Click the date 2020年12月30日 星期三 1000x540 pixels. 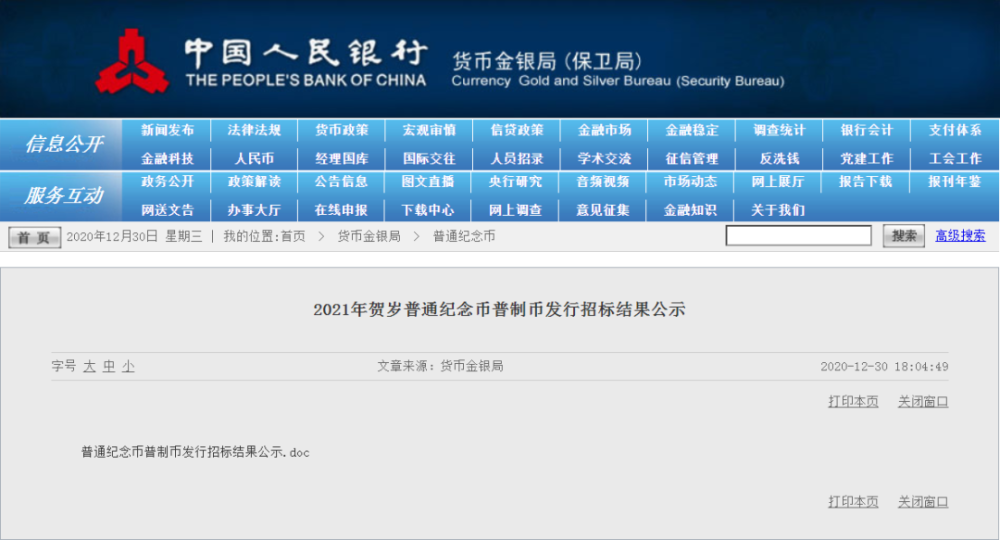134,237
